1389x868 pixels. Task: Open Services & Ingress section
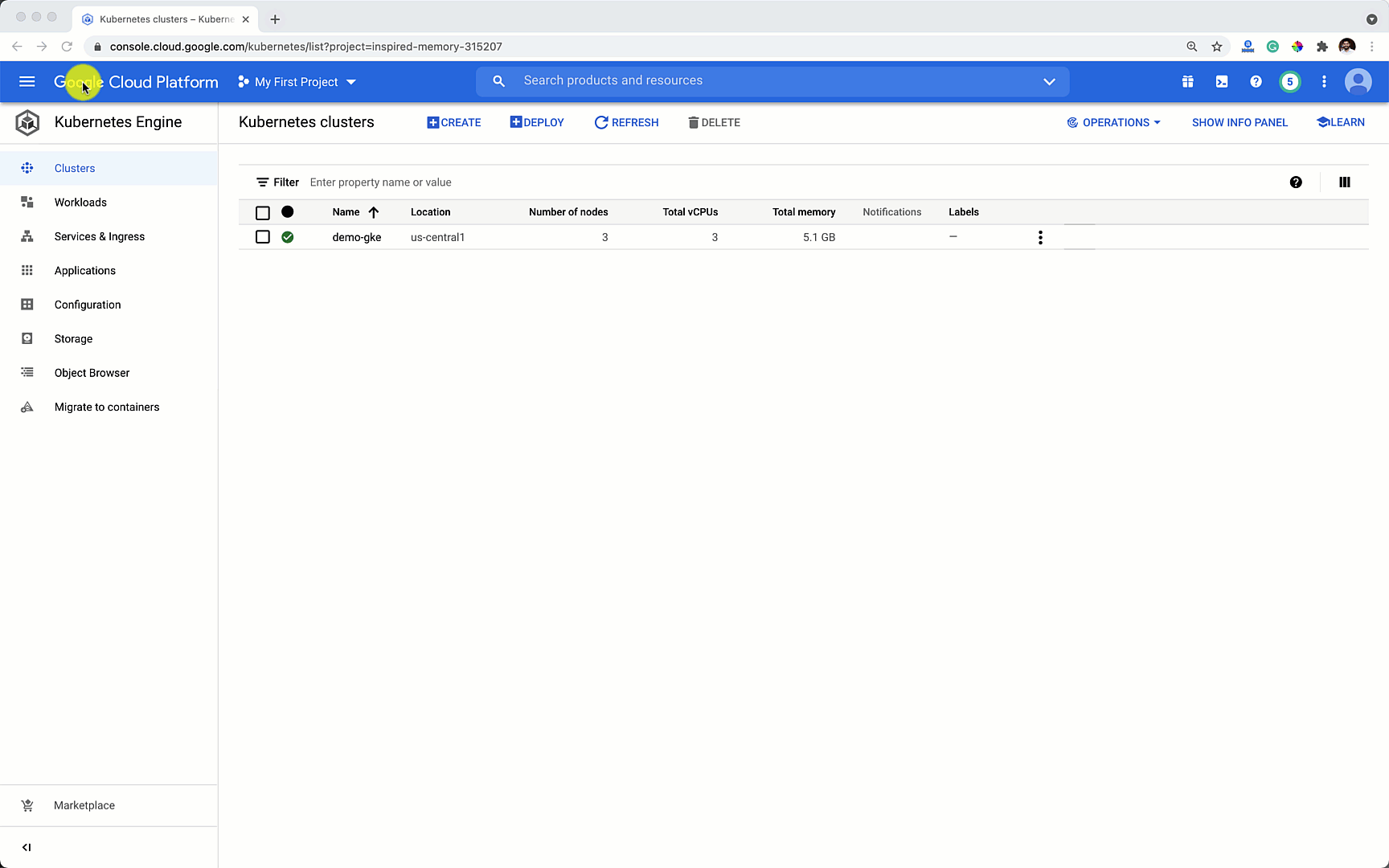click(99, 236)
